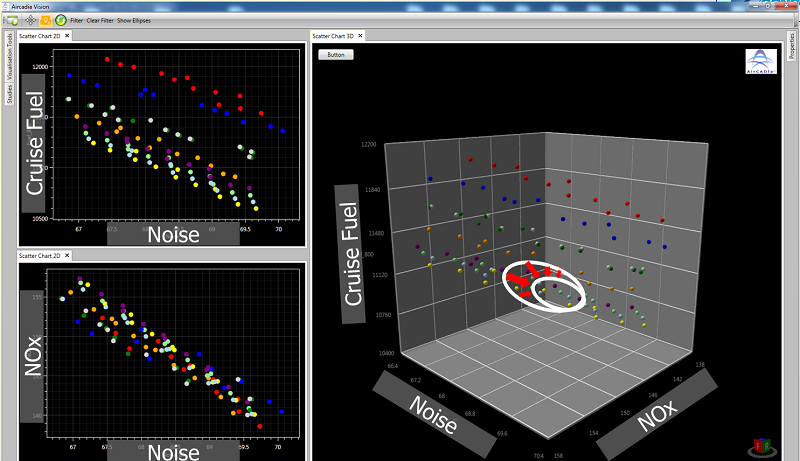This screenshot has height=461, width=800.
Task: Click the Aircadia Vision title bar app icon
Action: (6, 5)
